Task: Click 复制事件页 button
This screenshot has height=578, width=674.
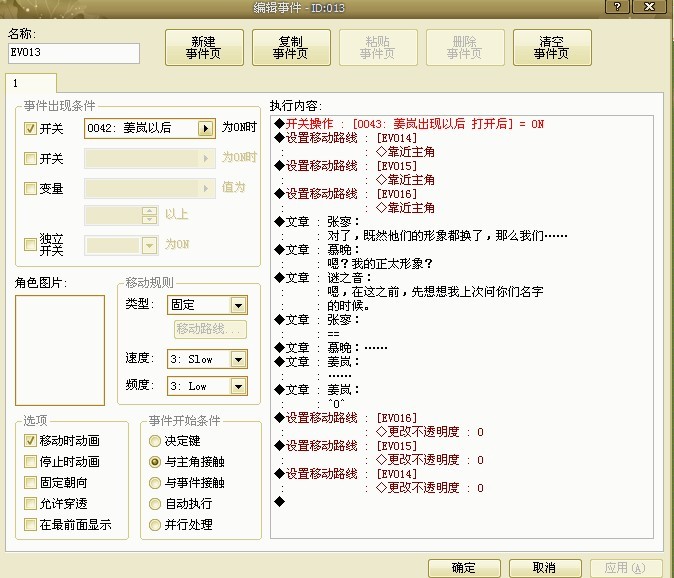Action: 291,47
